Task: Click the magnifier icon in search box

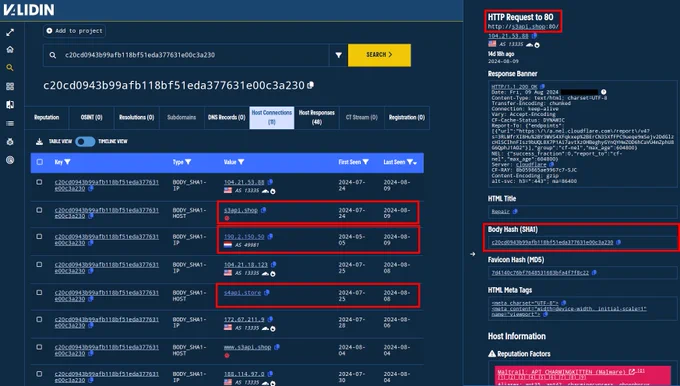Action: point(53,55)
